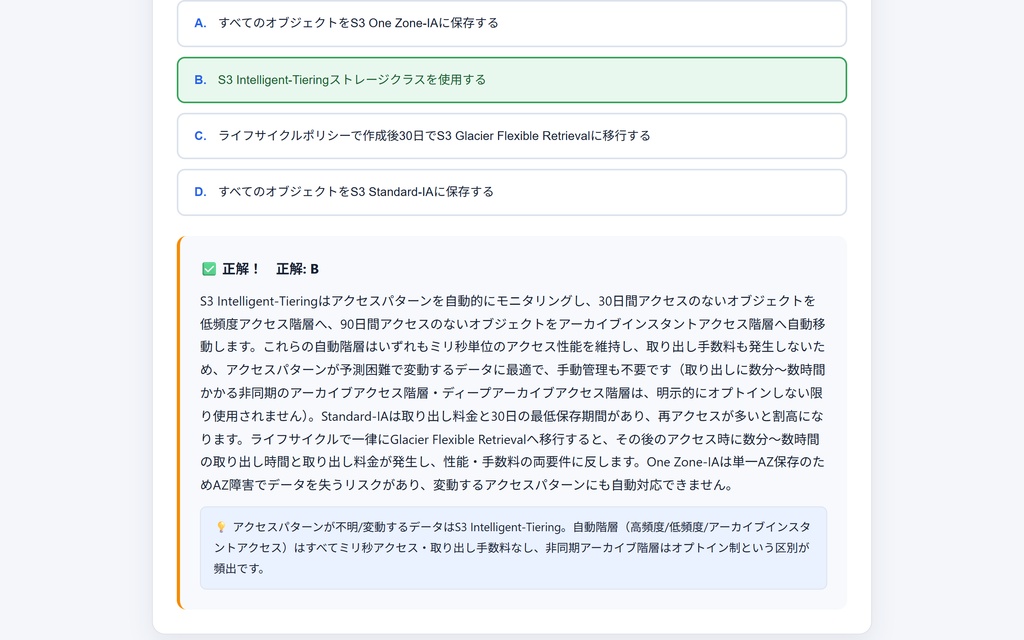Click explanation line starting "の取り出し時間と取り出し料金"
1024x640 pixels.
coord(512,462)
